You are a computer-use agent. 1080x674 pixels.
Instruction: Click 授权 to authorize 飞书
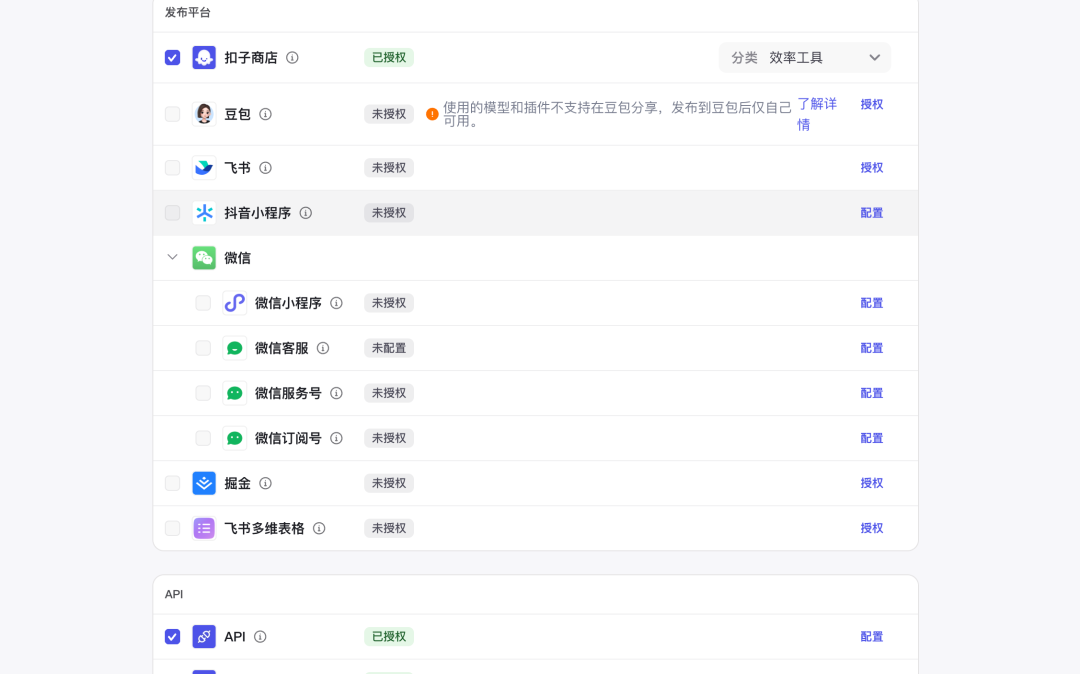click(x=871, y=167)
